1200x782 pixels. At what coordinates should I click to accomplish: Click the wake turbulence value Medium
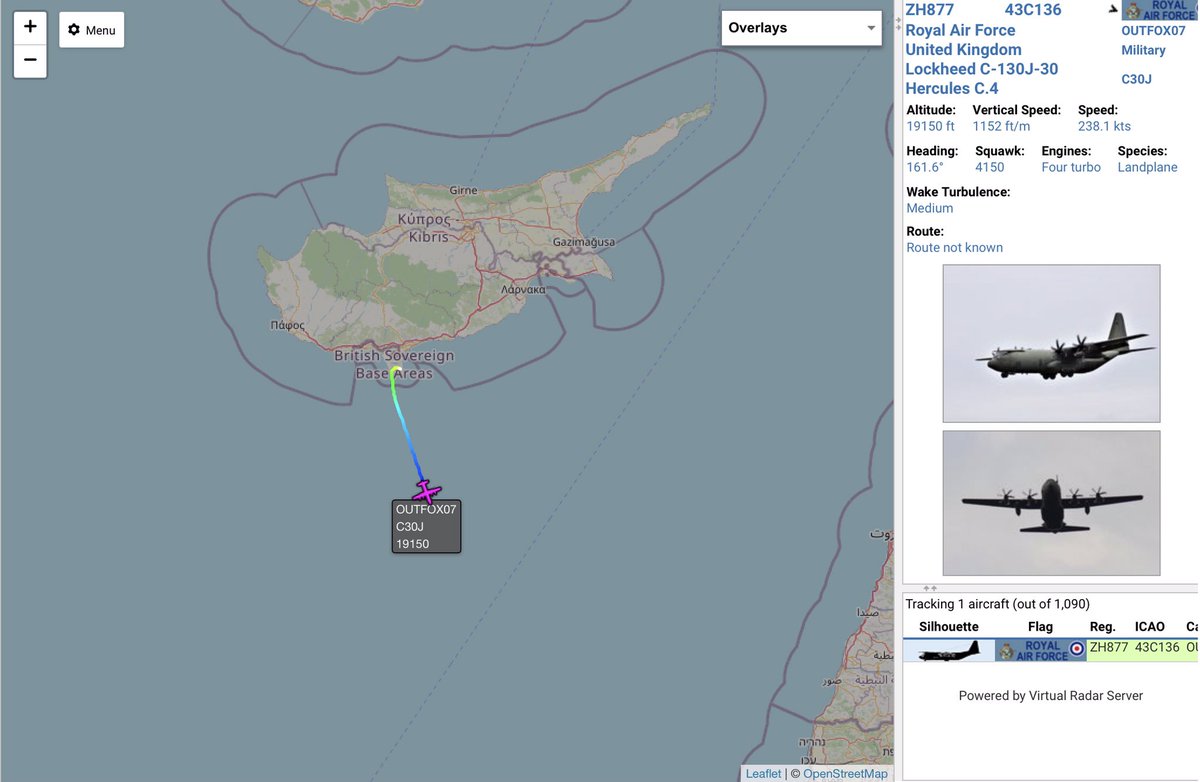pos(930,208)
